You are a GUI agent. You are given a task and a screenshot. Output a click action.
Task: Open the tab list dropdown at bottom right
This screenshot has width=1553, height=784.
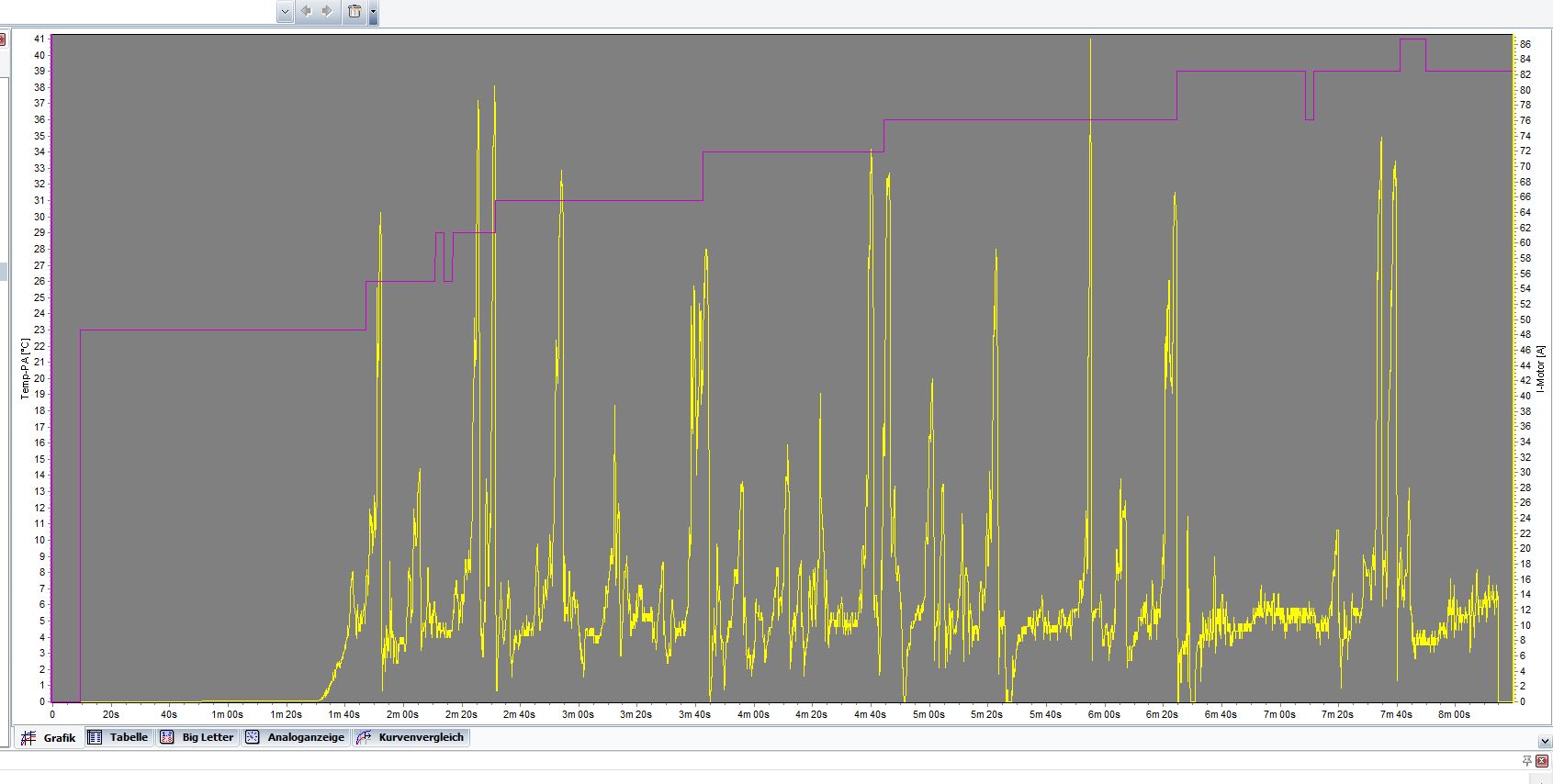pos(1544,741)
